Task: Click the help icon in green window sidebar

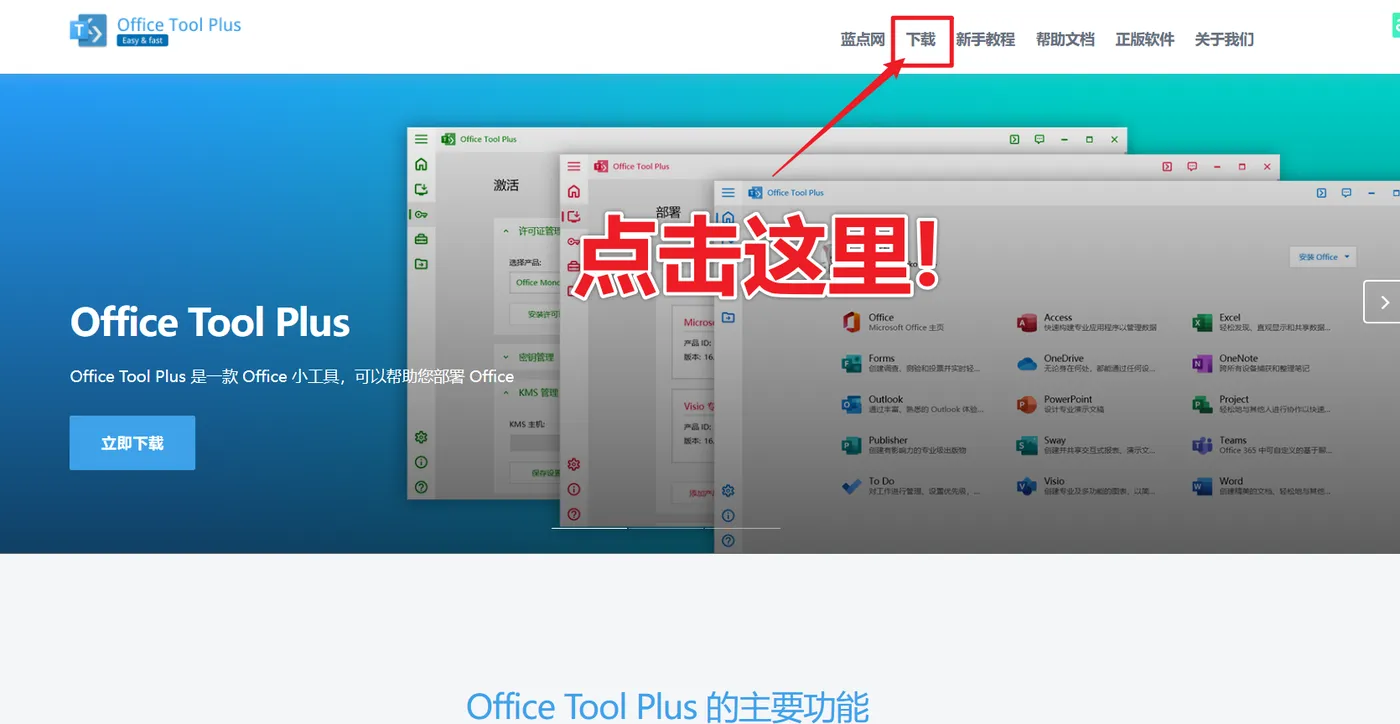Action: [x=421, y=488]
